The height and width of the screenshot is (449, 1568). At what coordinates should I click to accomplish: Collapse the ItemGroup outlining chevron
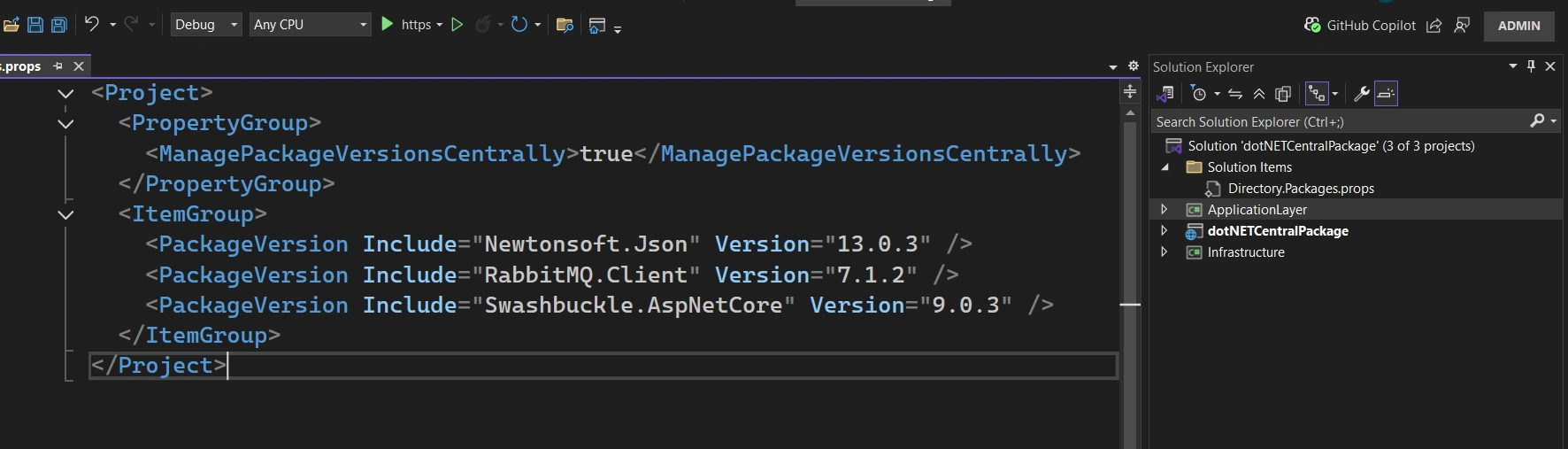[x=65, y=214]
